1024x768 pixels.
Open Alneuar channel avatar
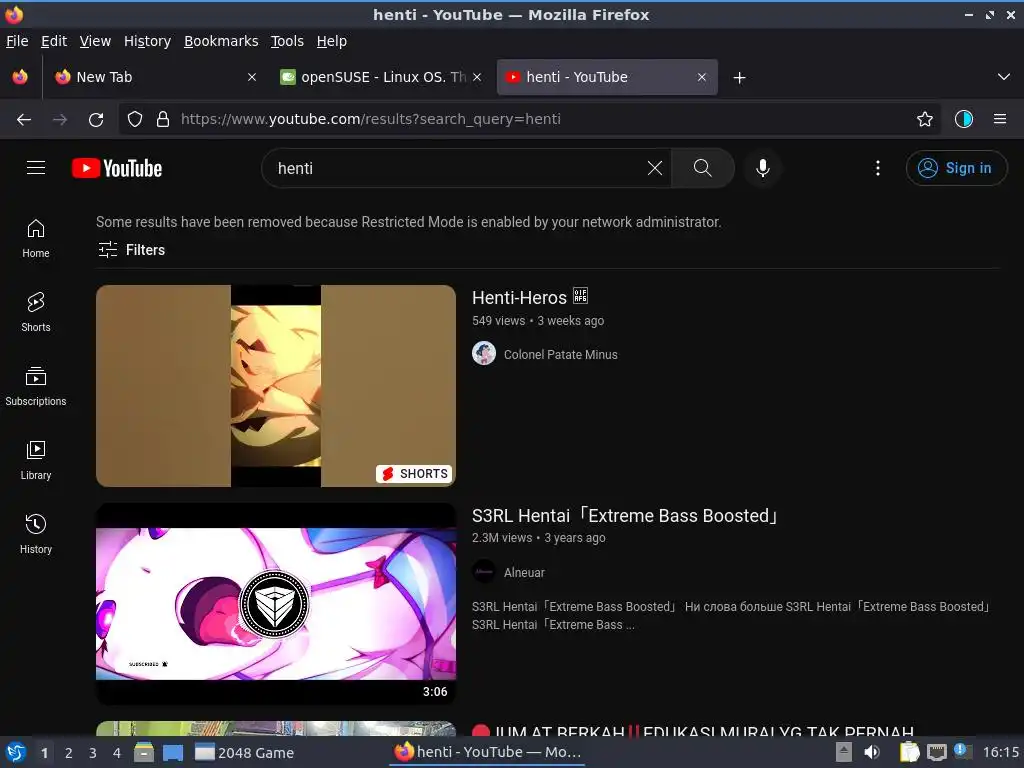click(x=484, y=572)
